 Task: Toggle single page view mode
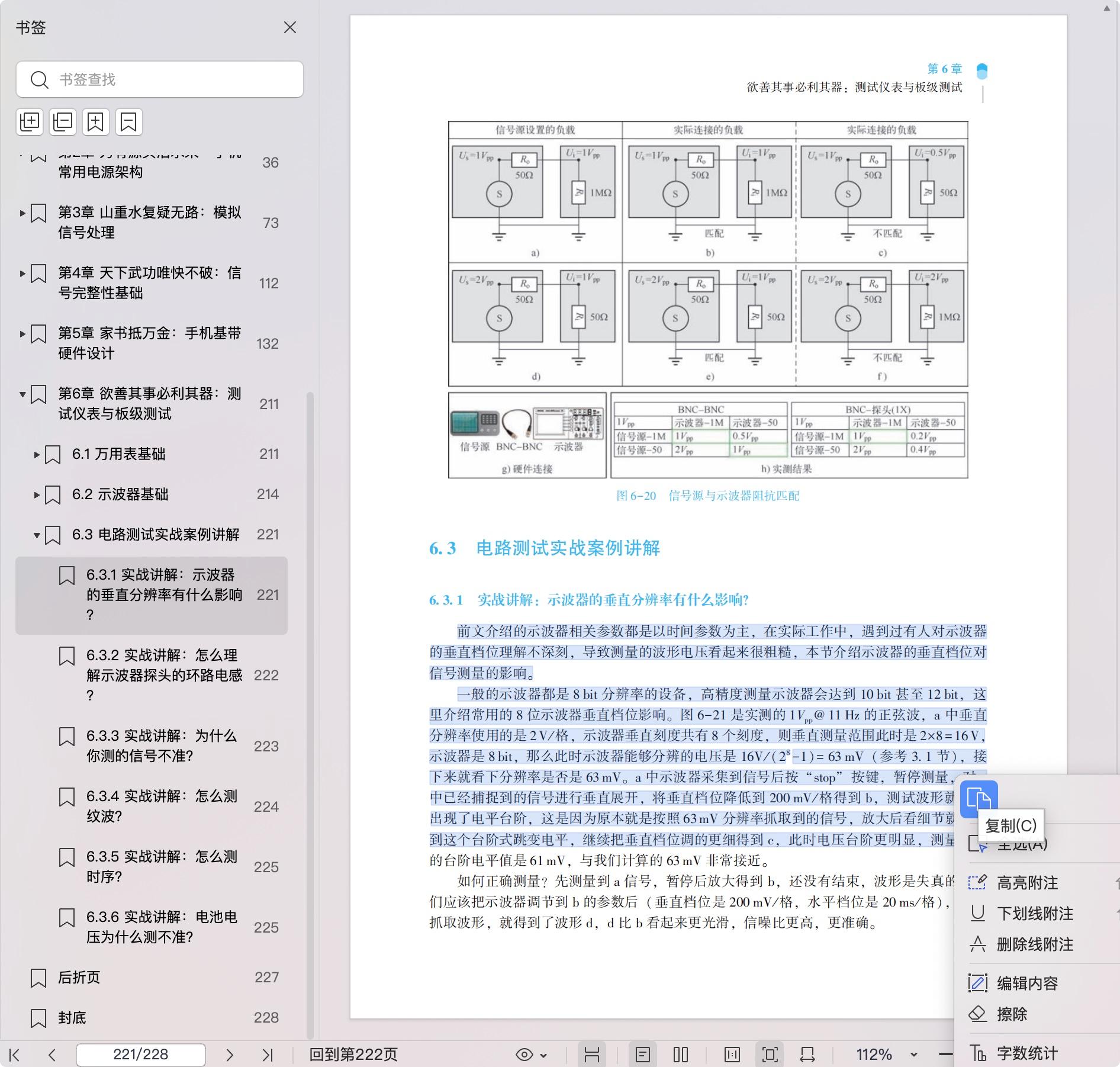643,1055
